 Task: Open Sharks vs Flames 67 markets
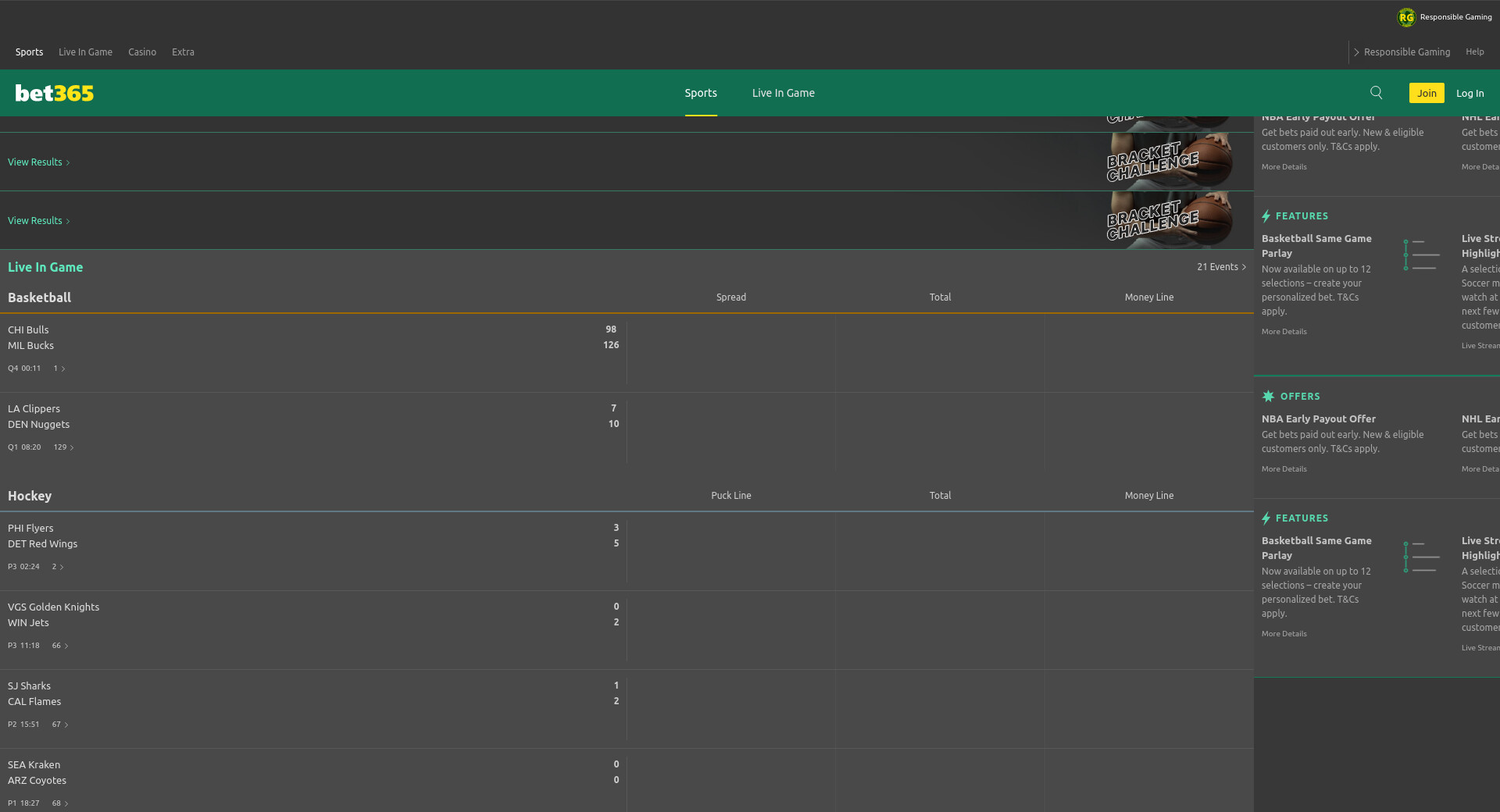tap(60, 725)
